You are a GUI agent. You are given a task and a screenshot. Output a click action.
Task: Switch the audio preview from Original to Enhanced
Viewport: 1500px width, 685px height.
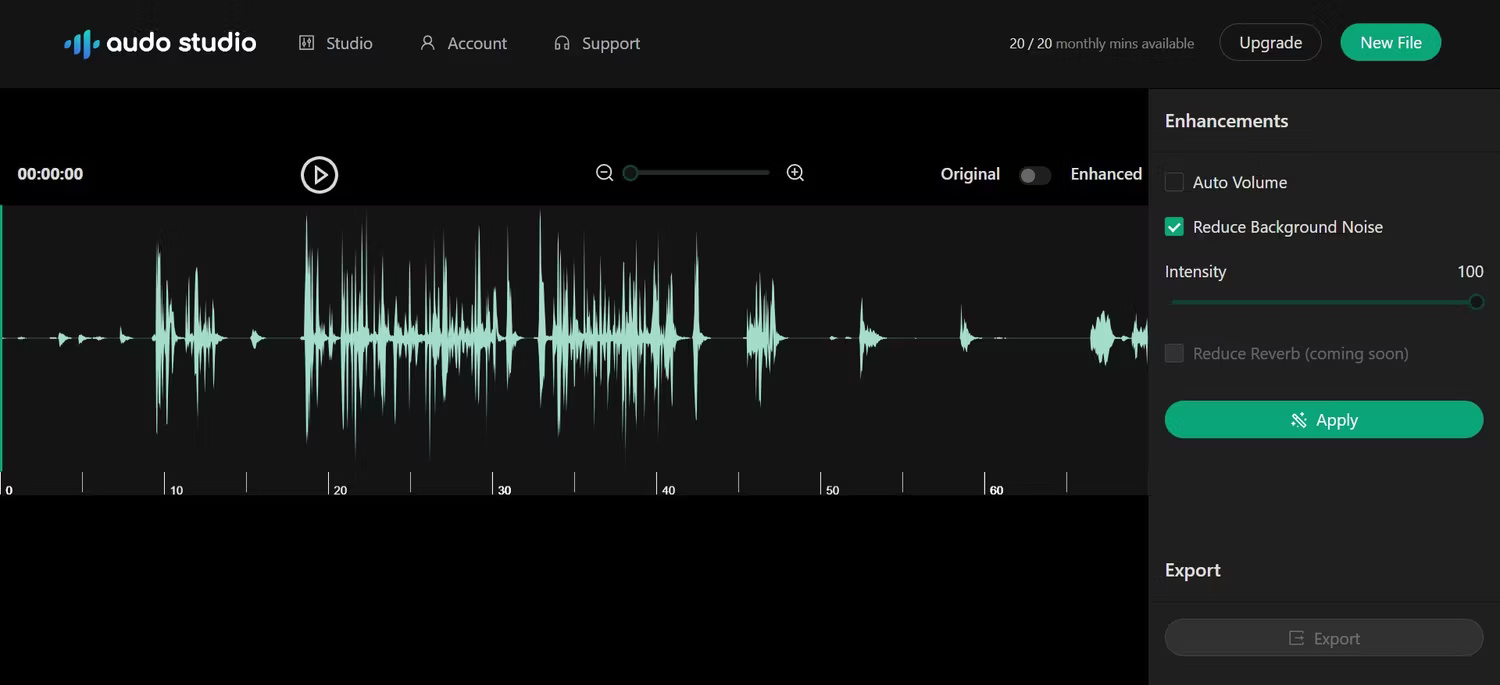[1035, 175]
